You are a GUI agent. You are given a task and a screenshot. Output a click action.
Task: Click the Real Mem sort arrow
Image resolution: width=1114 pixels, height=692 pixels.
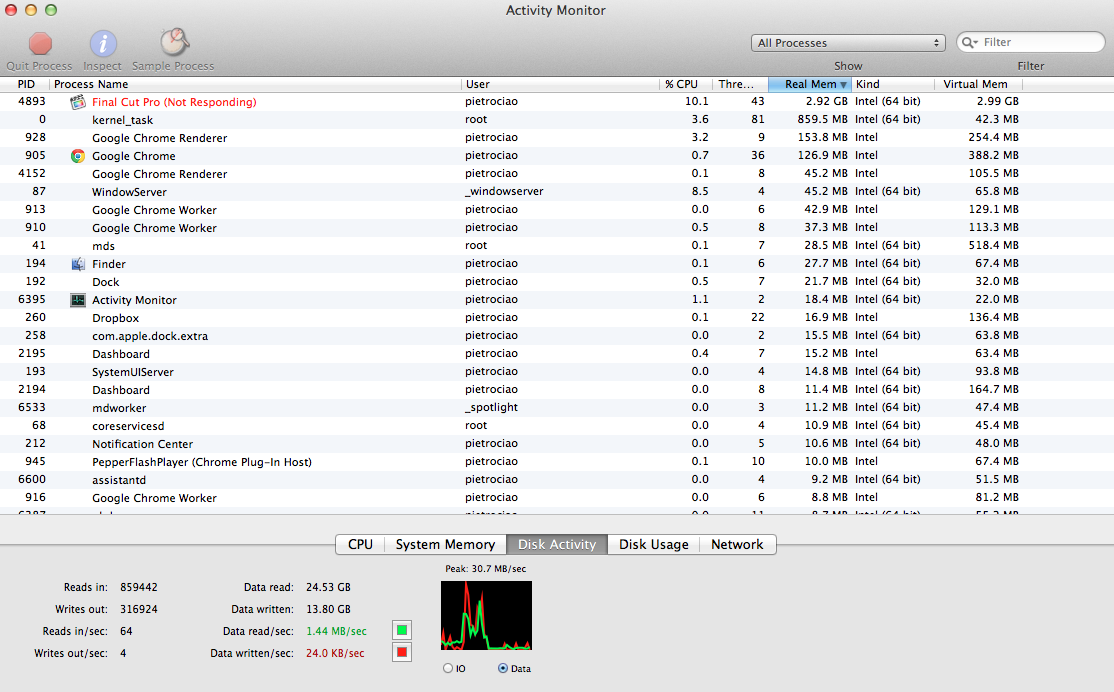point(843,85)
